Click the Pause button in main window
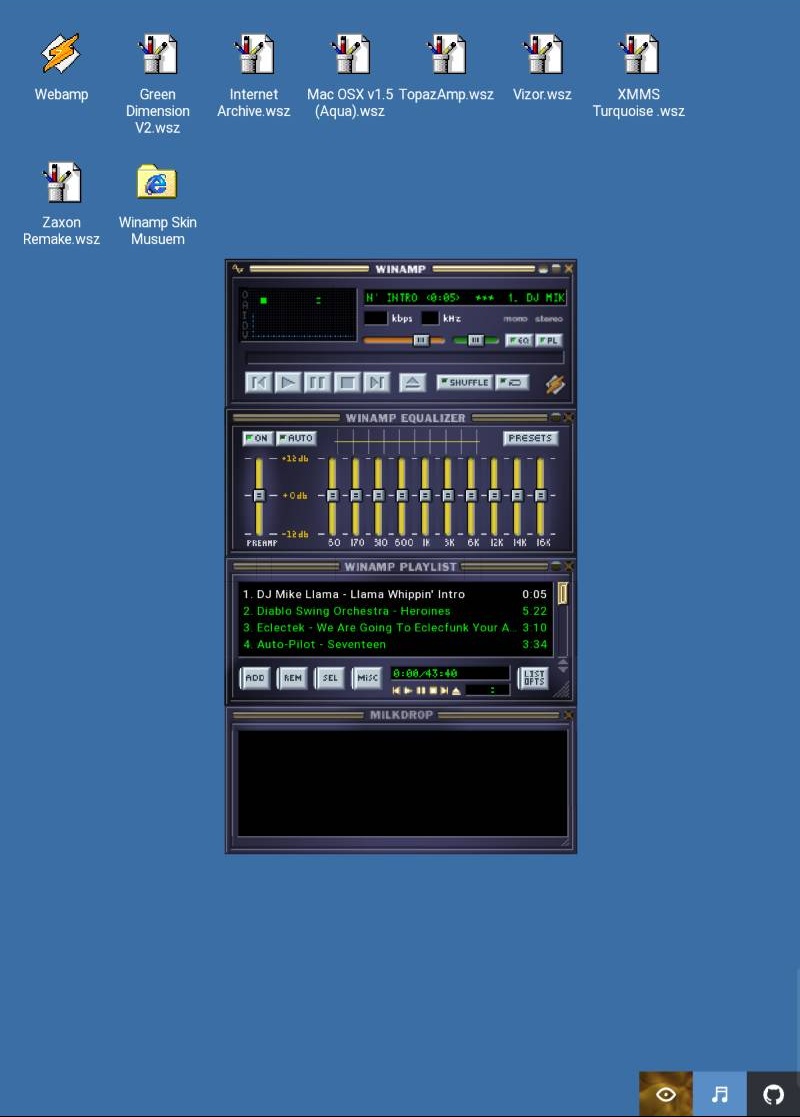The image size is (800, 1117). pos(317,382)
